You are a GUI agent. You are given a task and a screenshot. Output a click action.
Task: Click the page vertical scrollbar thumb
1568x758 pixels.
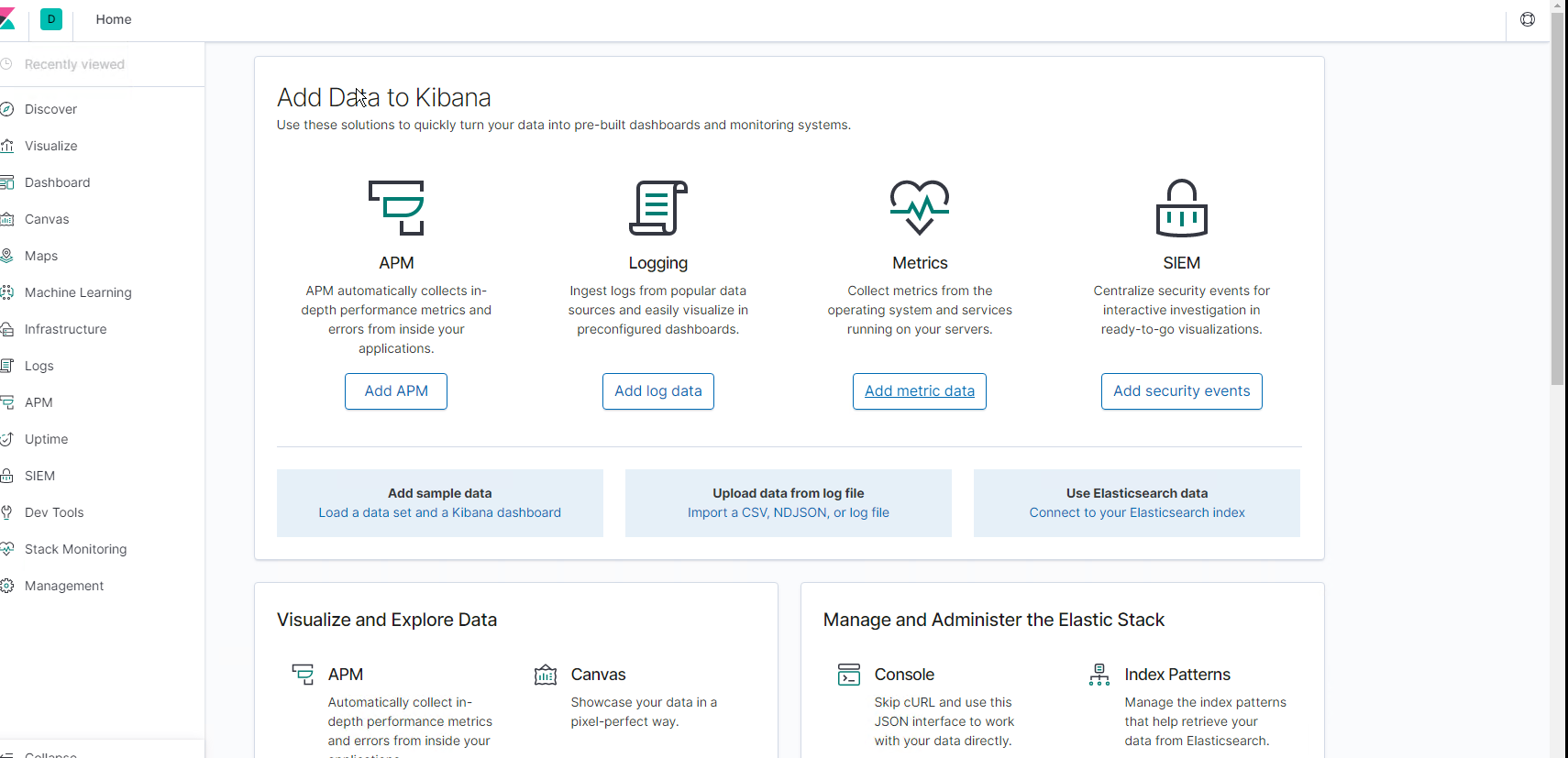pyautogui.click(x=1558, y=197)
